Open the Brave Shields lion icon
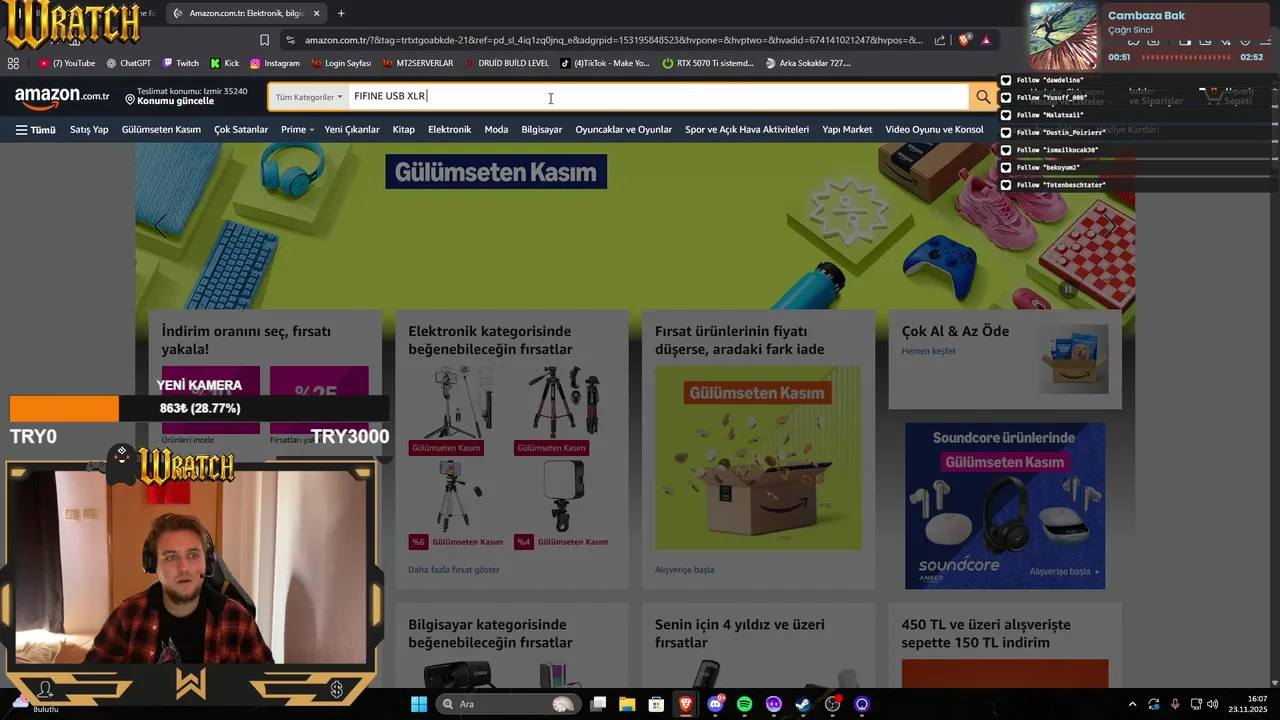The width and height of the screenshot is (1280, 720). 964,40
